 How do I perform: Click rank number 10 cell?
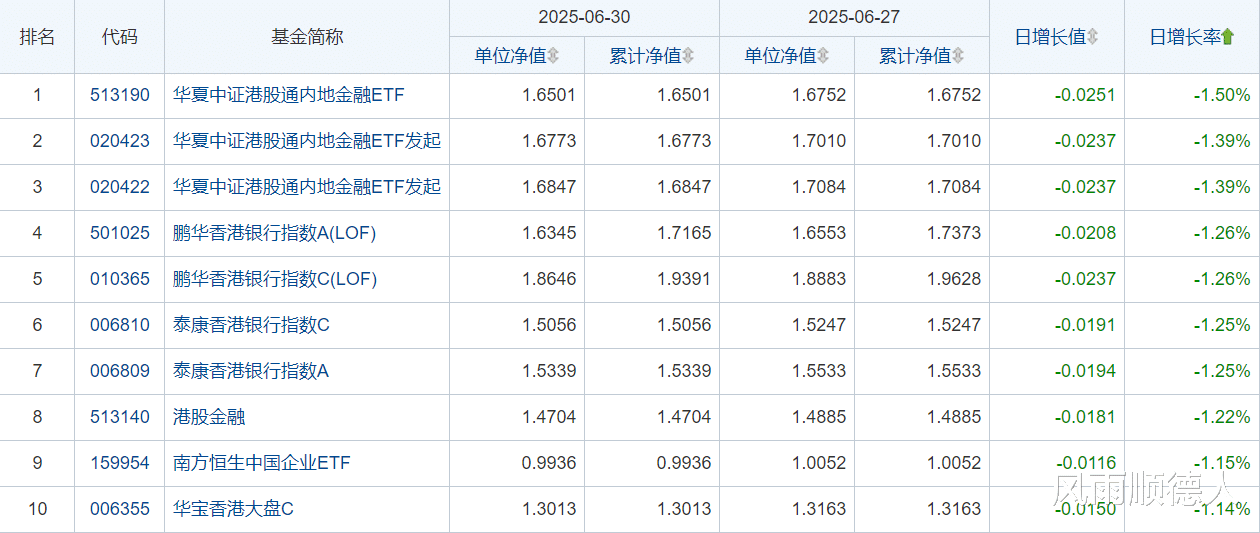click(37, 509)
